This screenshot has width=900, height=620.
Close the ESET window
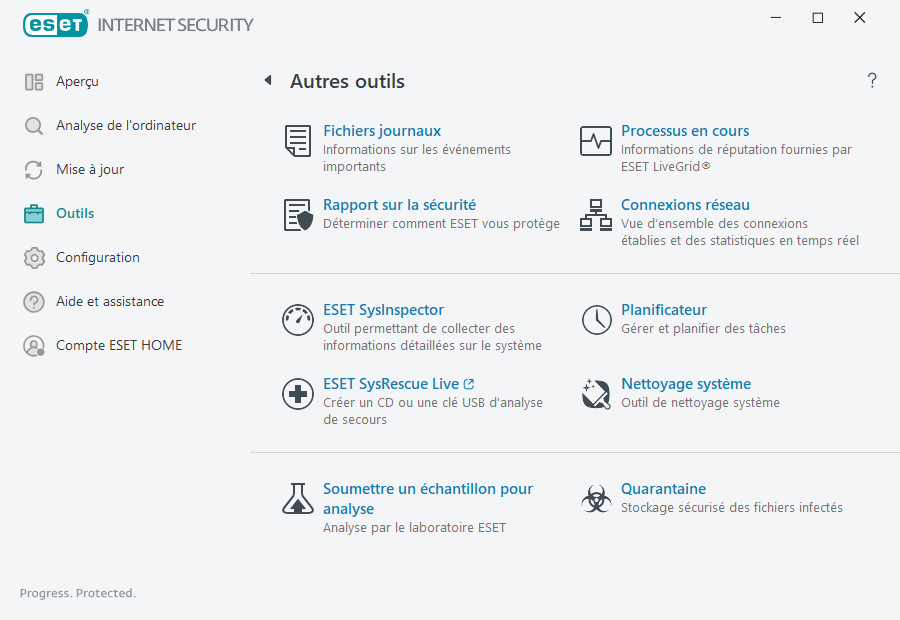859,18
